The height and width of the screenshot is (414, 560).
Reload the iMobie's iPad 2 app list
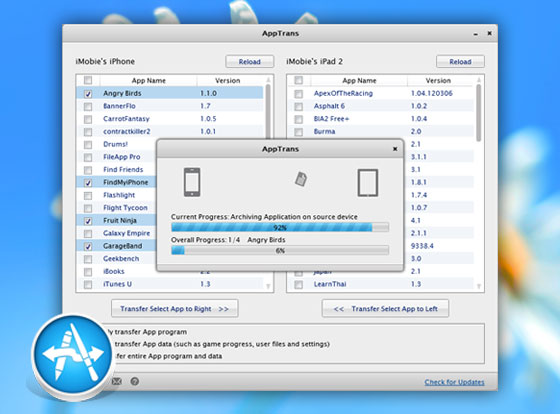tap(460, 61)
